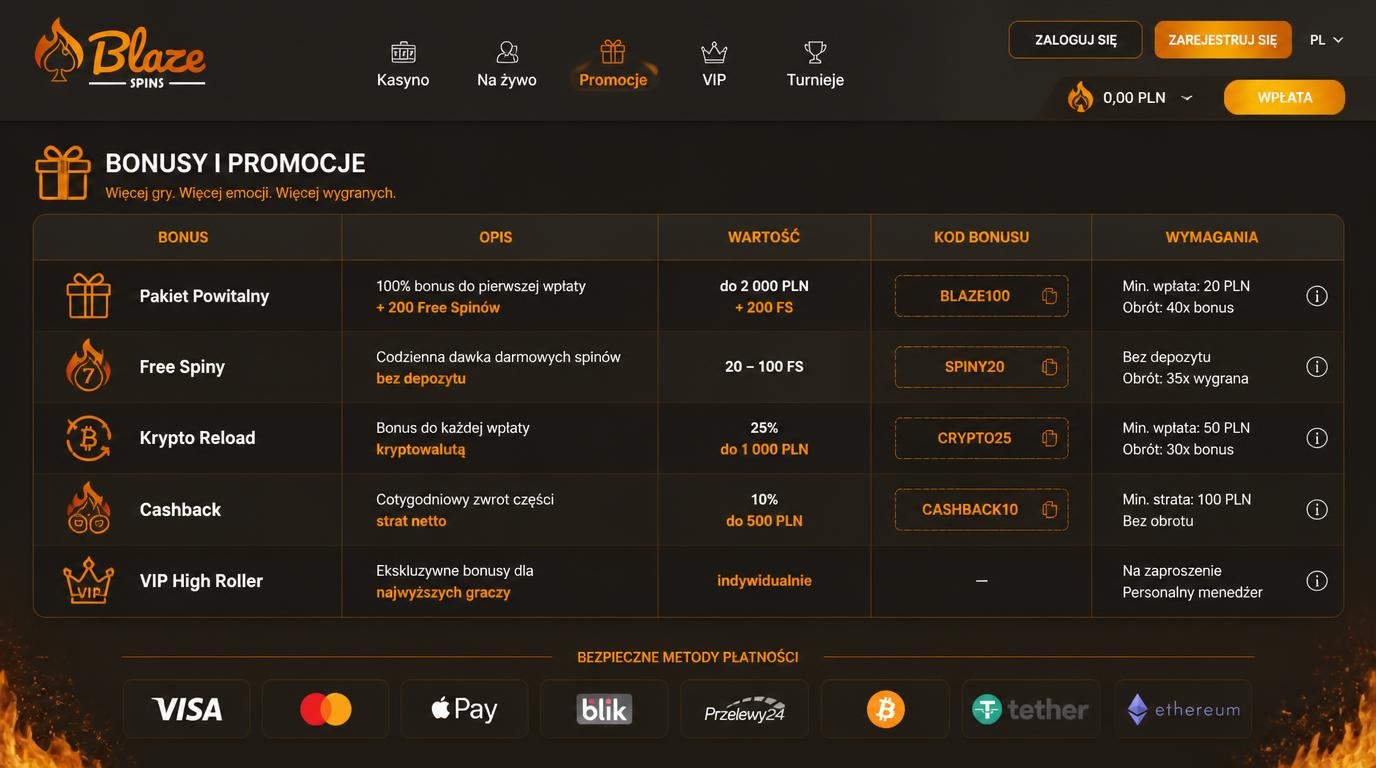
Task: Click the 'Krypto Reload' bonus name
Action: [197, 438]
